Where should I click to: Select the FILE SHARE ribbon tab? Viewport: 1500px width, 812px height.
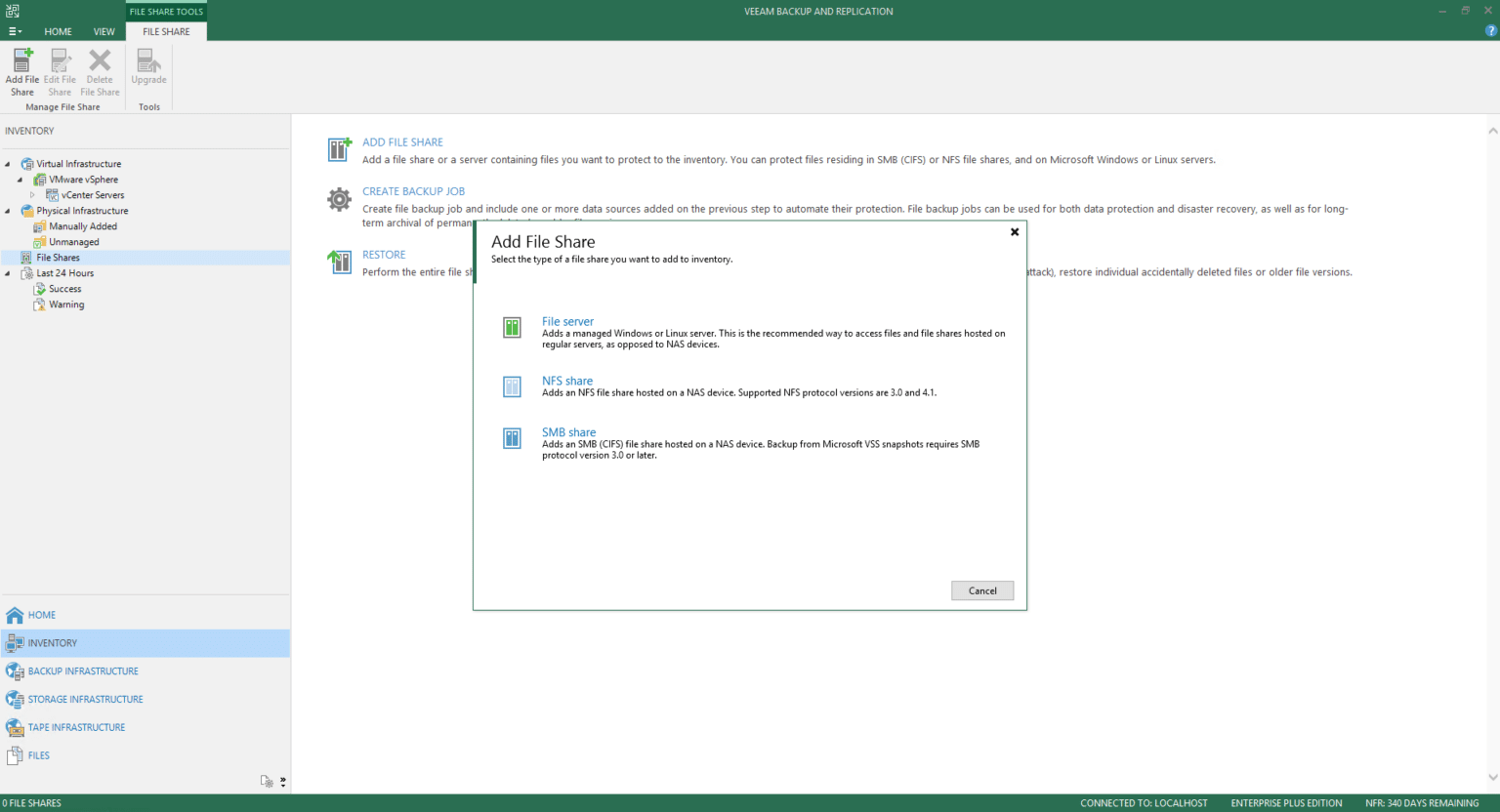tap(166, 31)
